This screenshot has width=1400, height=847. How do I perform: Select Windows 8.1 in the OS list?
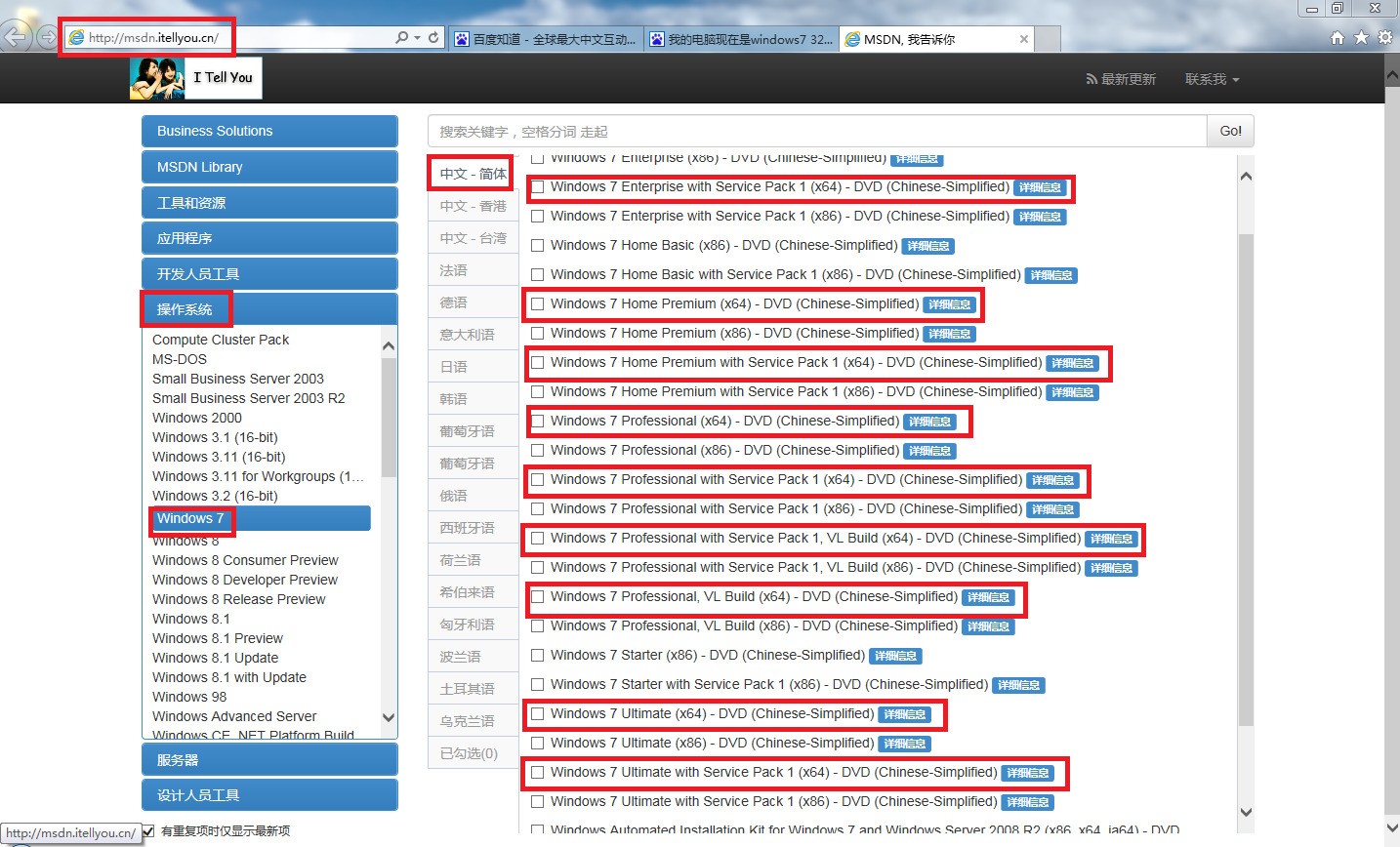point(191,619)
